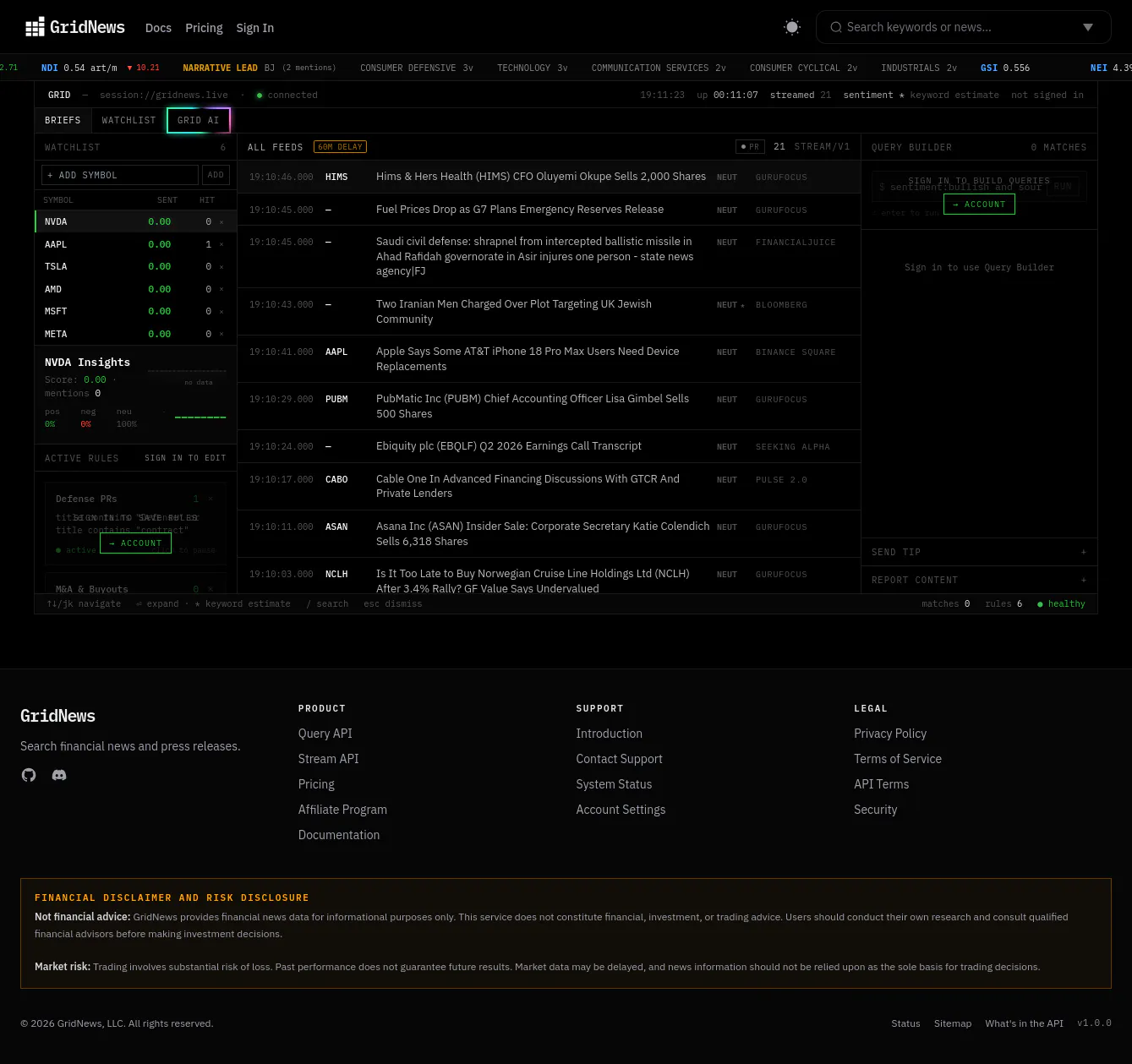
Task: Open What's in the API link
Action: (1024, 1023)
